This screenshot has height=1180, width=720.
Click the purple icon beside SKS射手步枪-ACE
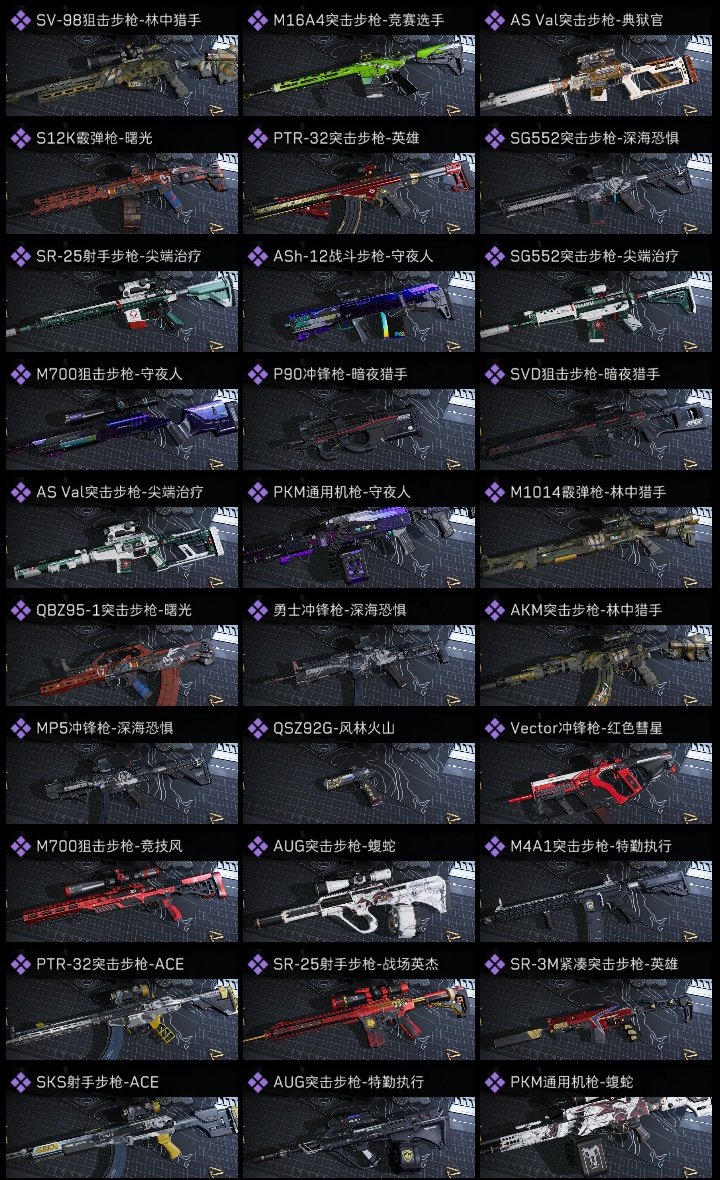click(x=20, y=1082)
